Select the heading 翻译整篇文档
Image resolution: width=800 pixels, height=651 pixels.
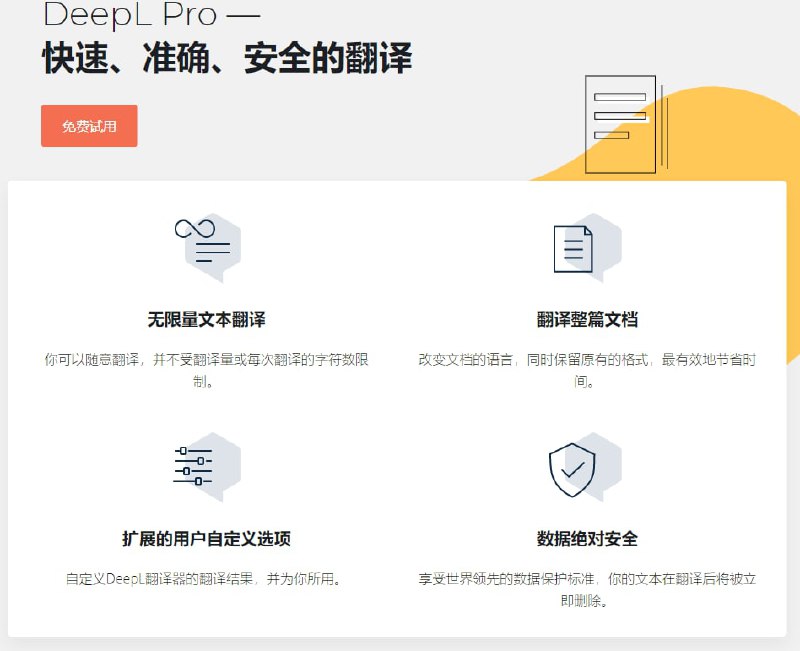click(587, 320)
